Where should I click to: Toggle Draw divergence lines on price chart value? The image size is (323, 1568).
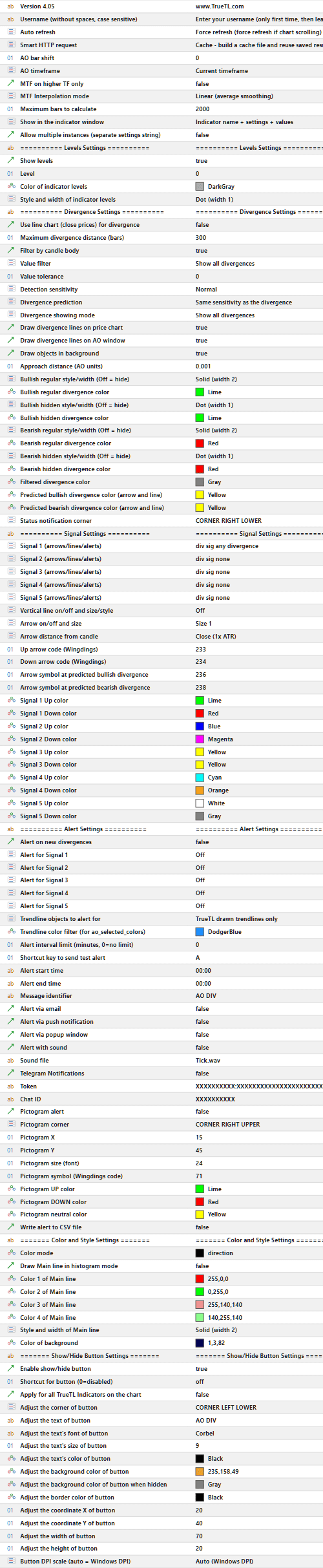coord(202,328)
